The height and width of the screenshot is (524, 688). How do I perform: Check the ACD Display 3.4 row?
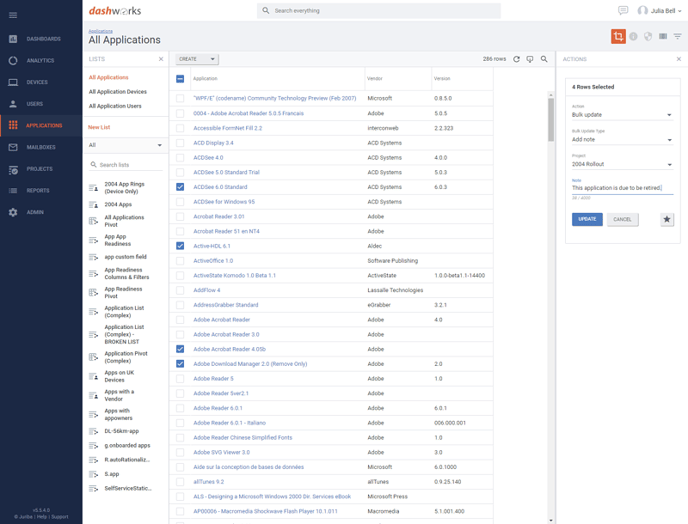pos(180,143)
